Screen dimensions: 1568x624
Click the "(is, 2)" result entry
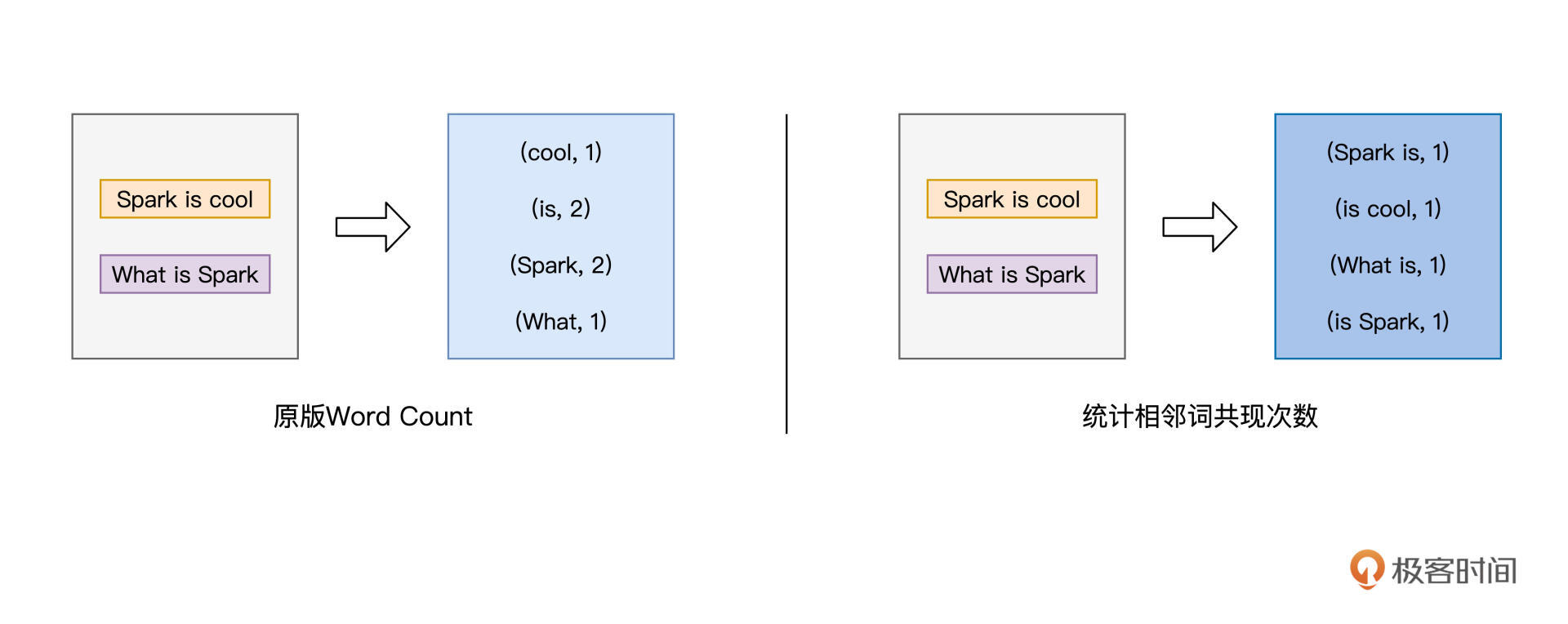(x=560, y=208)
